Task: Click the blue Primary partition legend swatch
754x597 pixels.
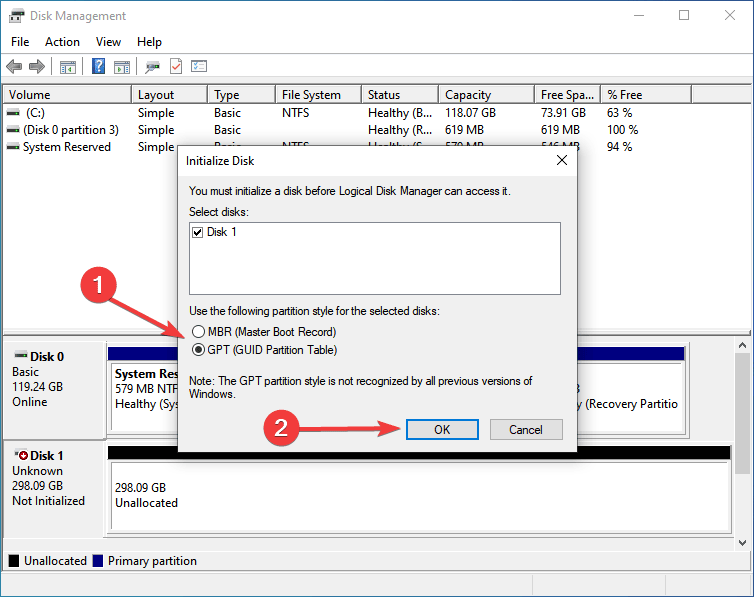Action: click(x=98, y=560)
